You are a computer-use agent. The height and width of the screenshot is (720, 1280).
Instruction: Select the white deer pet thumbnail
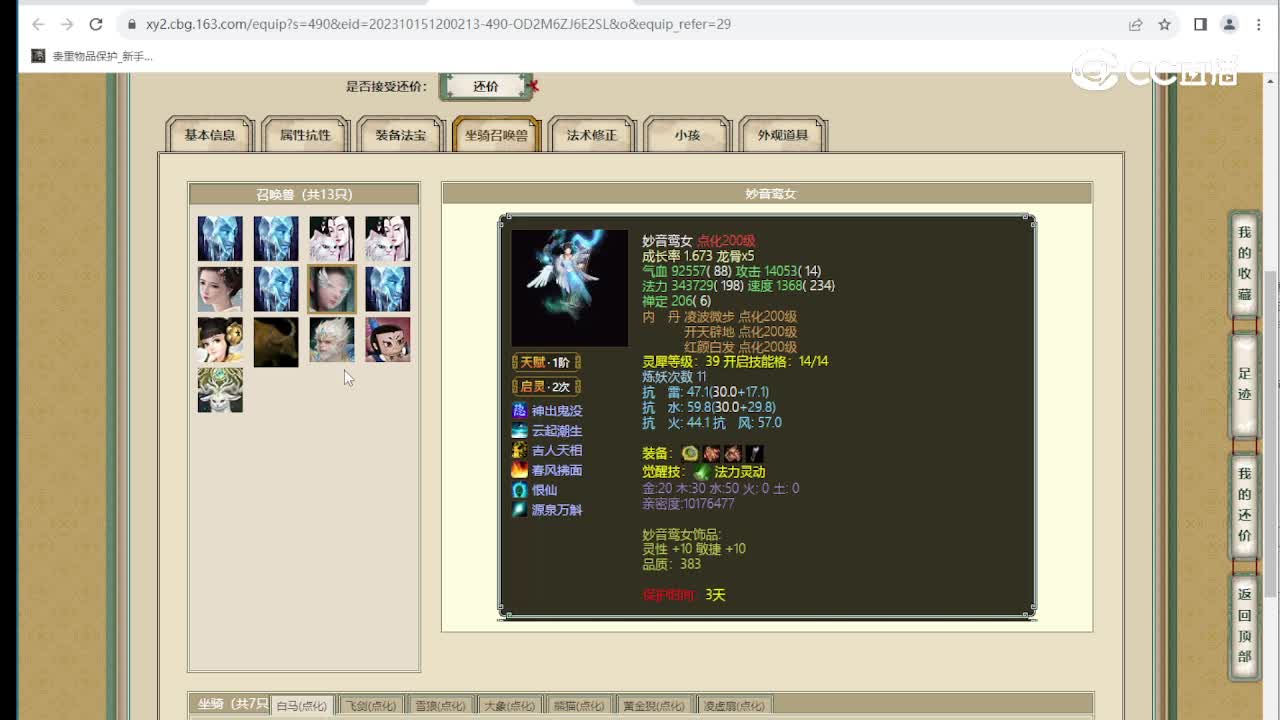[220, 390]
